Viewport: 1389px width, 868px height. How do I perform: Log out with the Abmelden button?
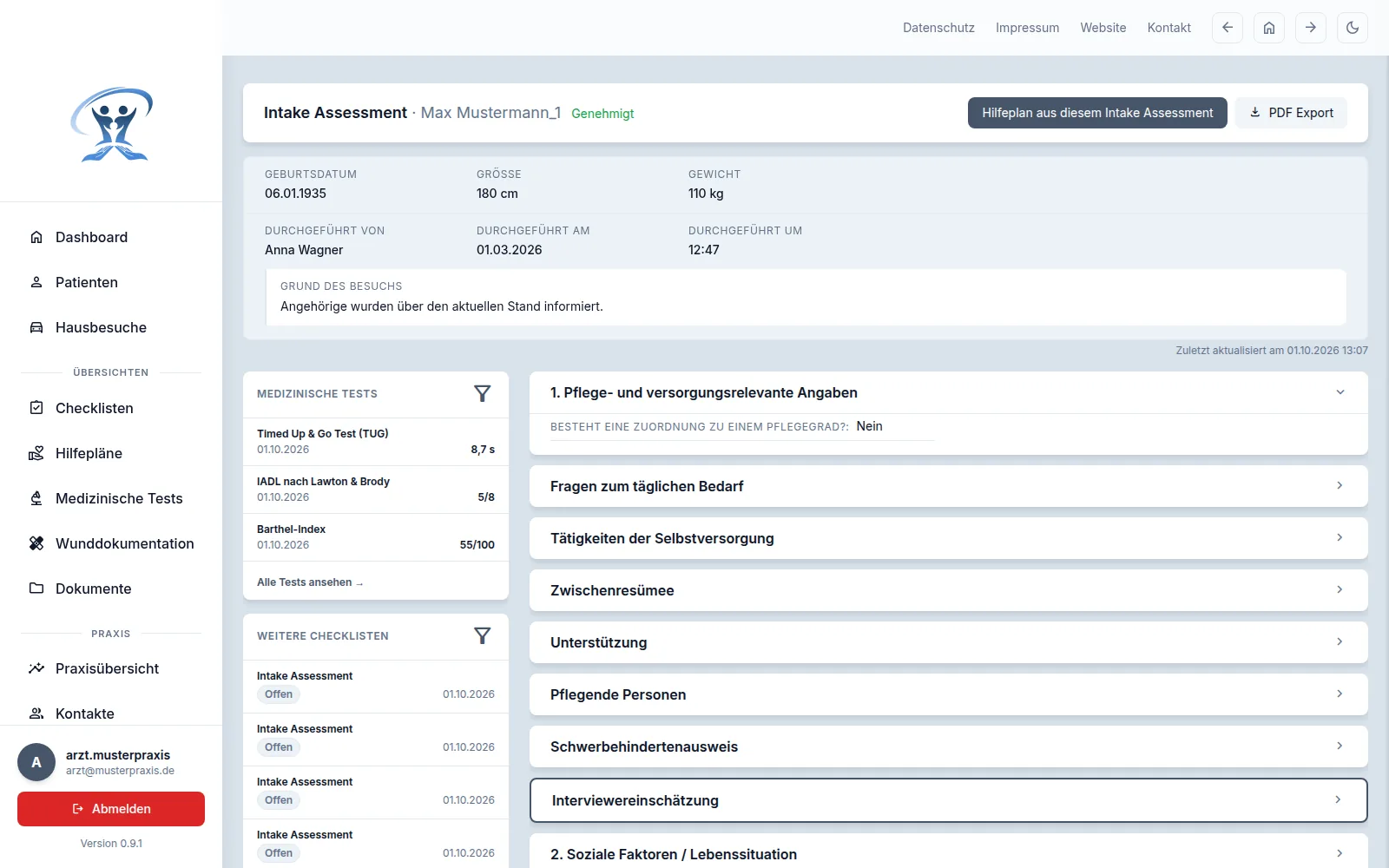(x=111, y=809)
